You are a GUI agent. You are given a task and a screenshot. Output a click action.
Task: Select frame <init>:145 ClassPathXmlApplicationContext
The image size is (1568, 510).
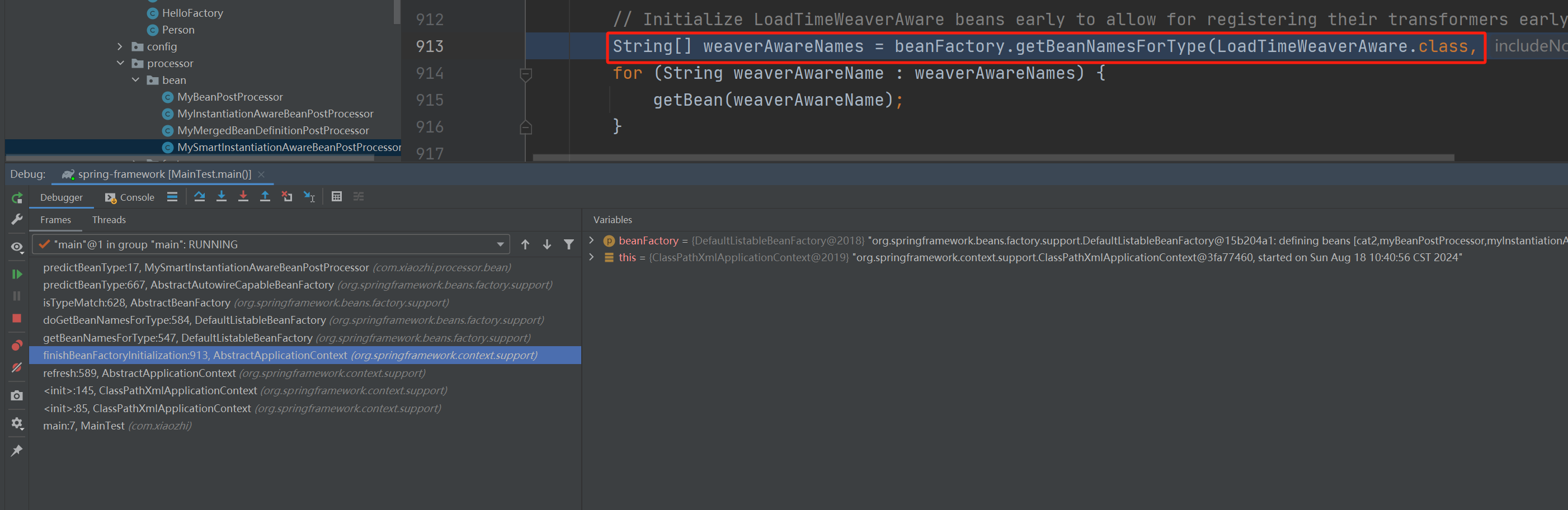pos(305,391)
